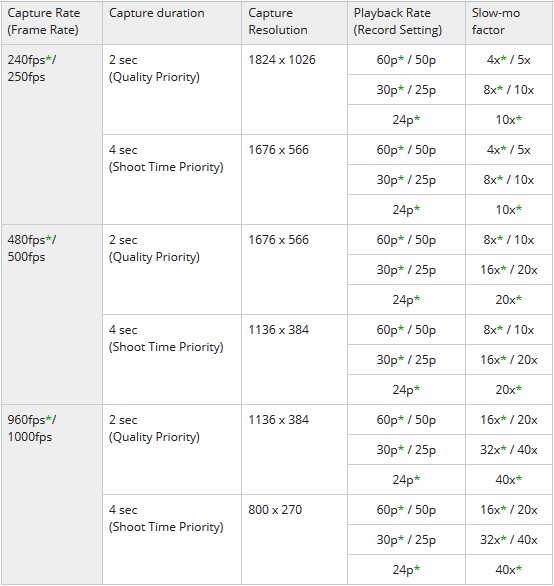Image resolution: width=554 pixels, height=586 pixels.
Task: Click the 1136 x 384 resolution under 960fps
Action: tap(294, 450)
